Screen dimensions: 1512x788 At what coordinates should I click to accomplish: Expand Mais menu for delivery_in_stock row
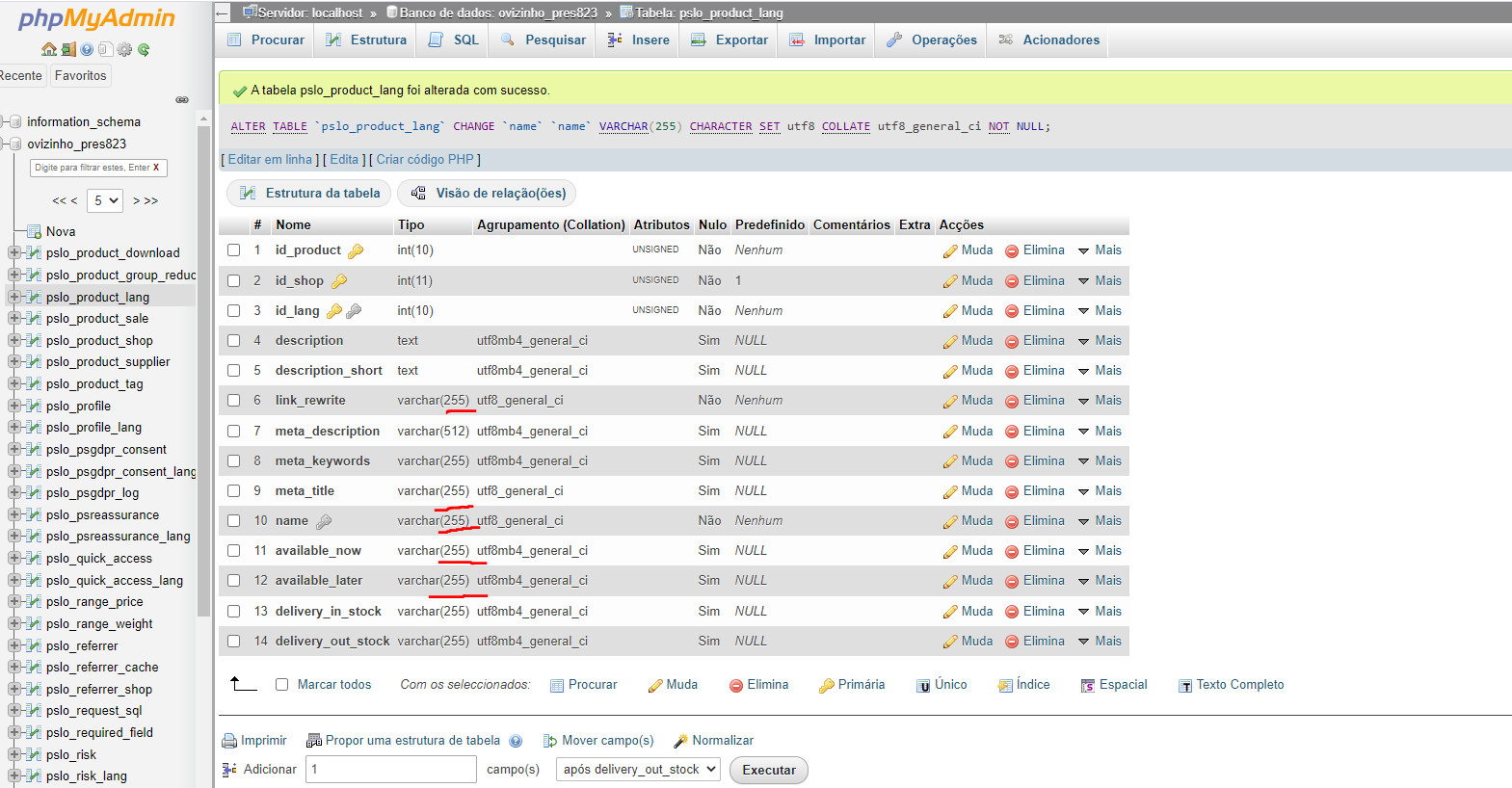click(1100, 612)
